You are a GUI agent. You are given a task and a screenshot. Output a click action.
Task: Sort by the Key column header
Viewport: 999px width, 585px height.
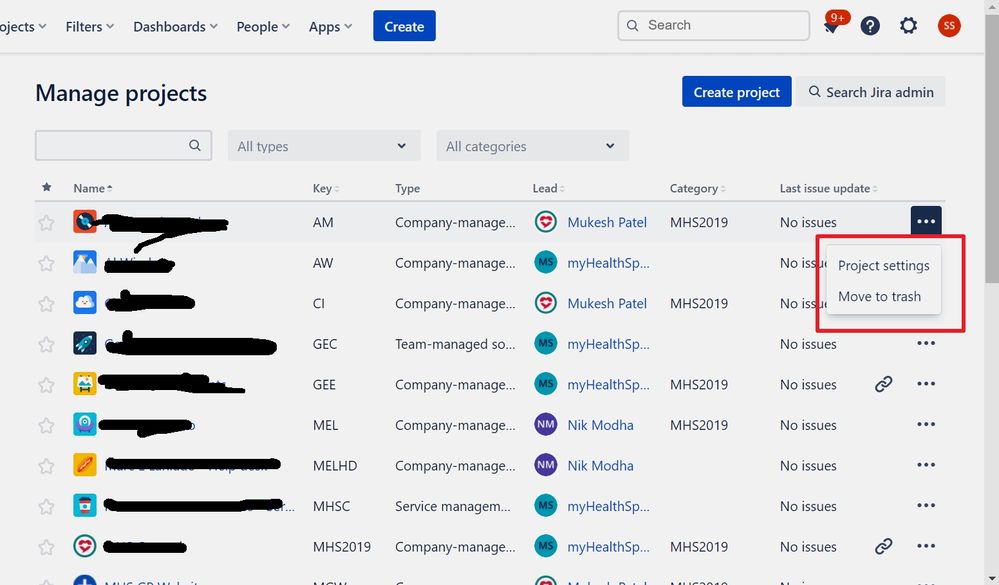(326, 188)
